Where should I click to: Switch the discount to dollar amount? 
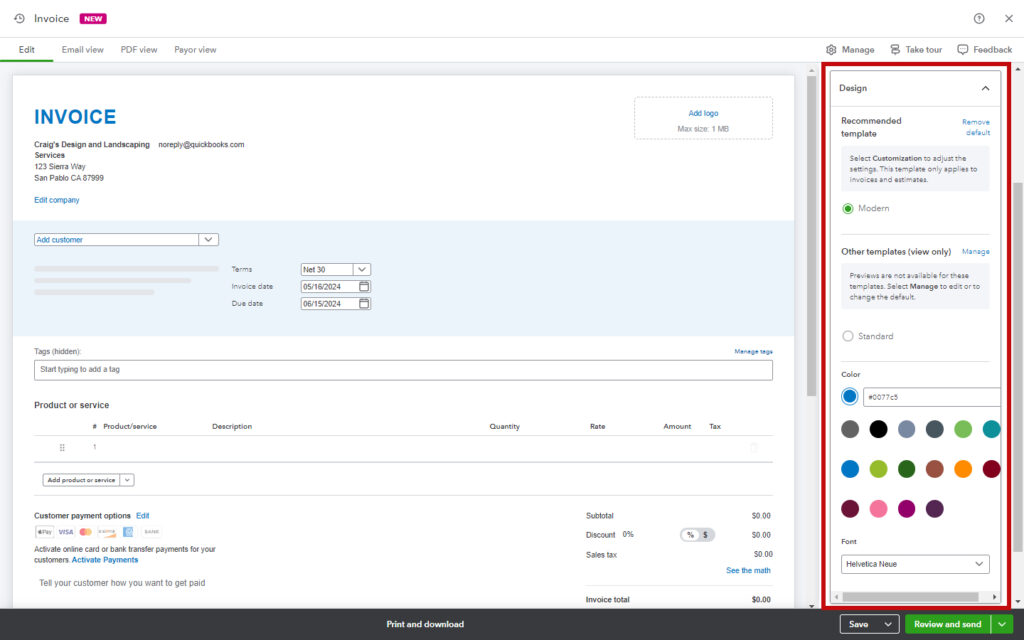pos(706,534)
